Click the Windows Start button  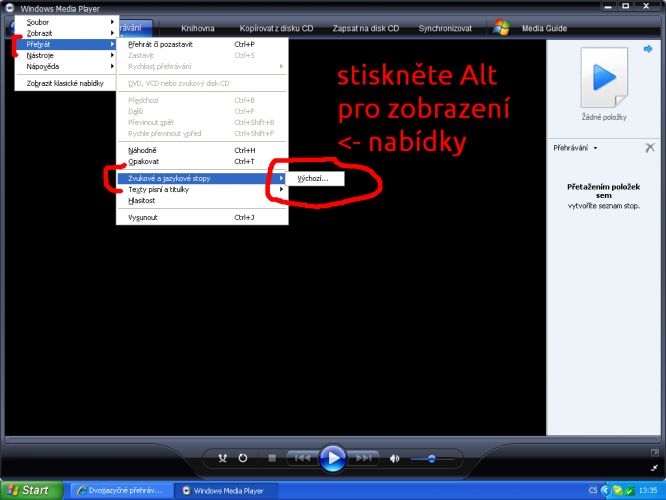pyautogui.click(x=31, y=490)
